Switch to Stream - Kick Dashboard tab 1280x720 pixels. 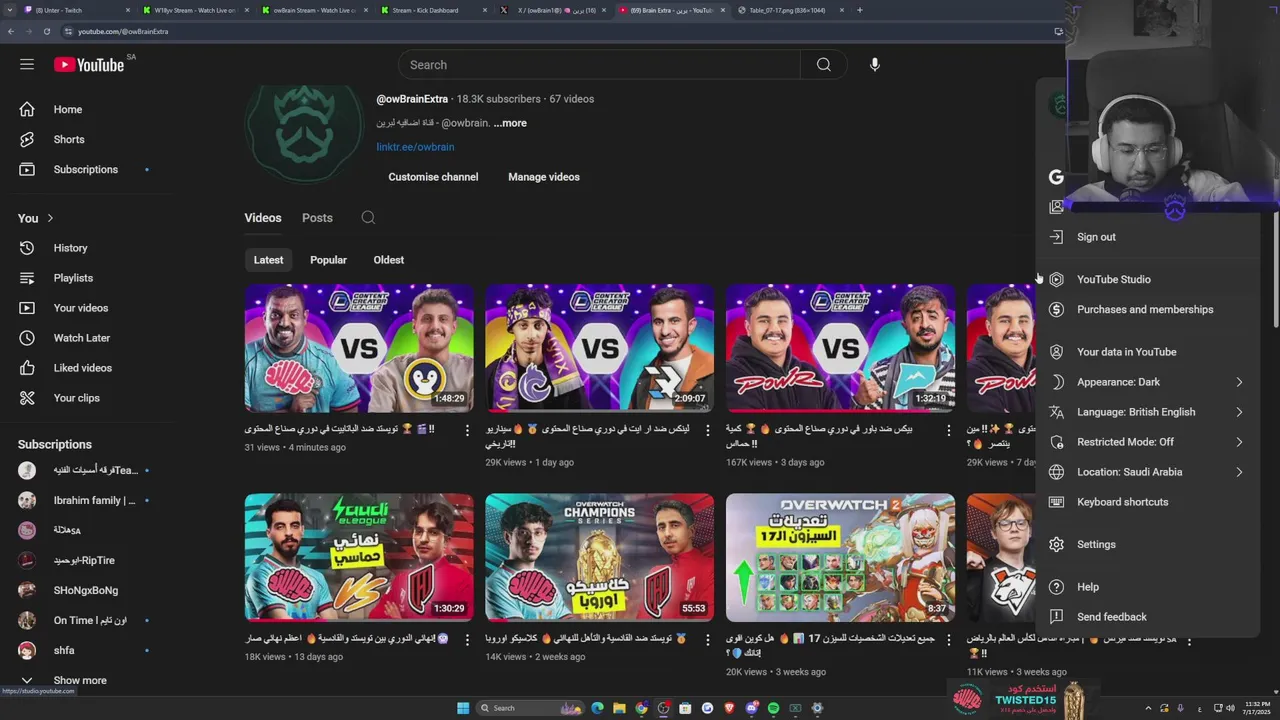434,10
